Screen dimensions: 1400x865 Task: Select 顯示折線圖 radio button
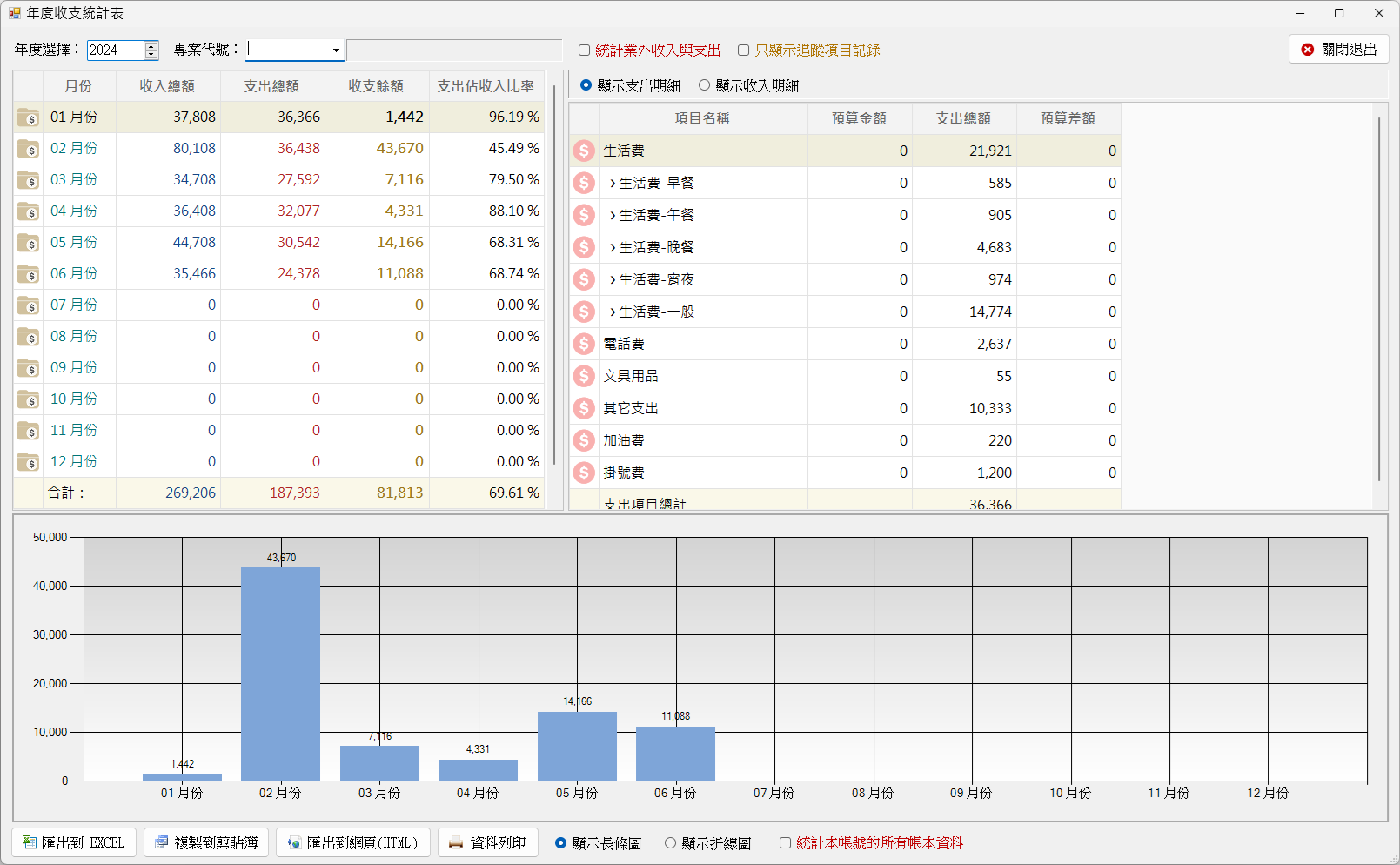click(670, 843)
